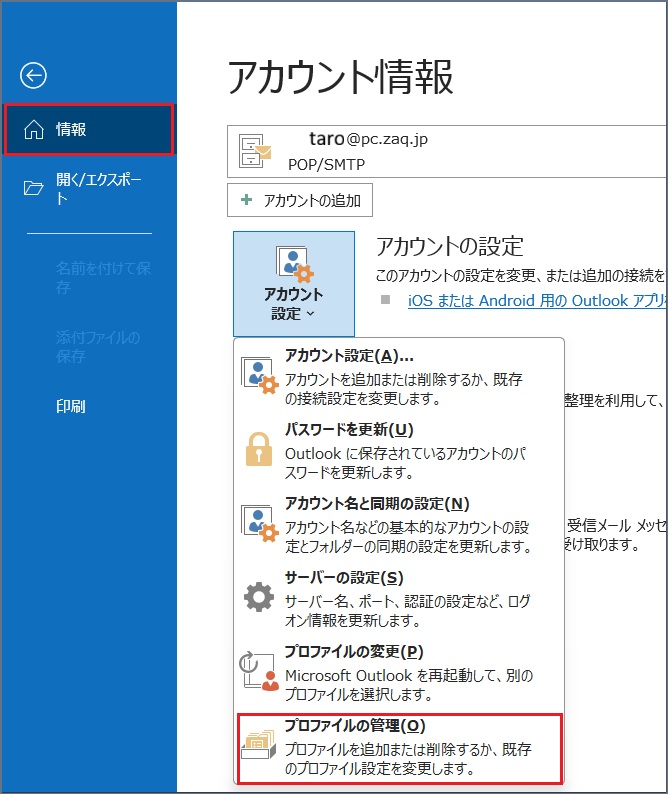Click the アカウント名と同期の設定 icon
The width and height of the screenshot is (668, 794).
[x=259, y=521]
